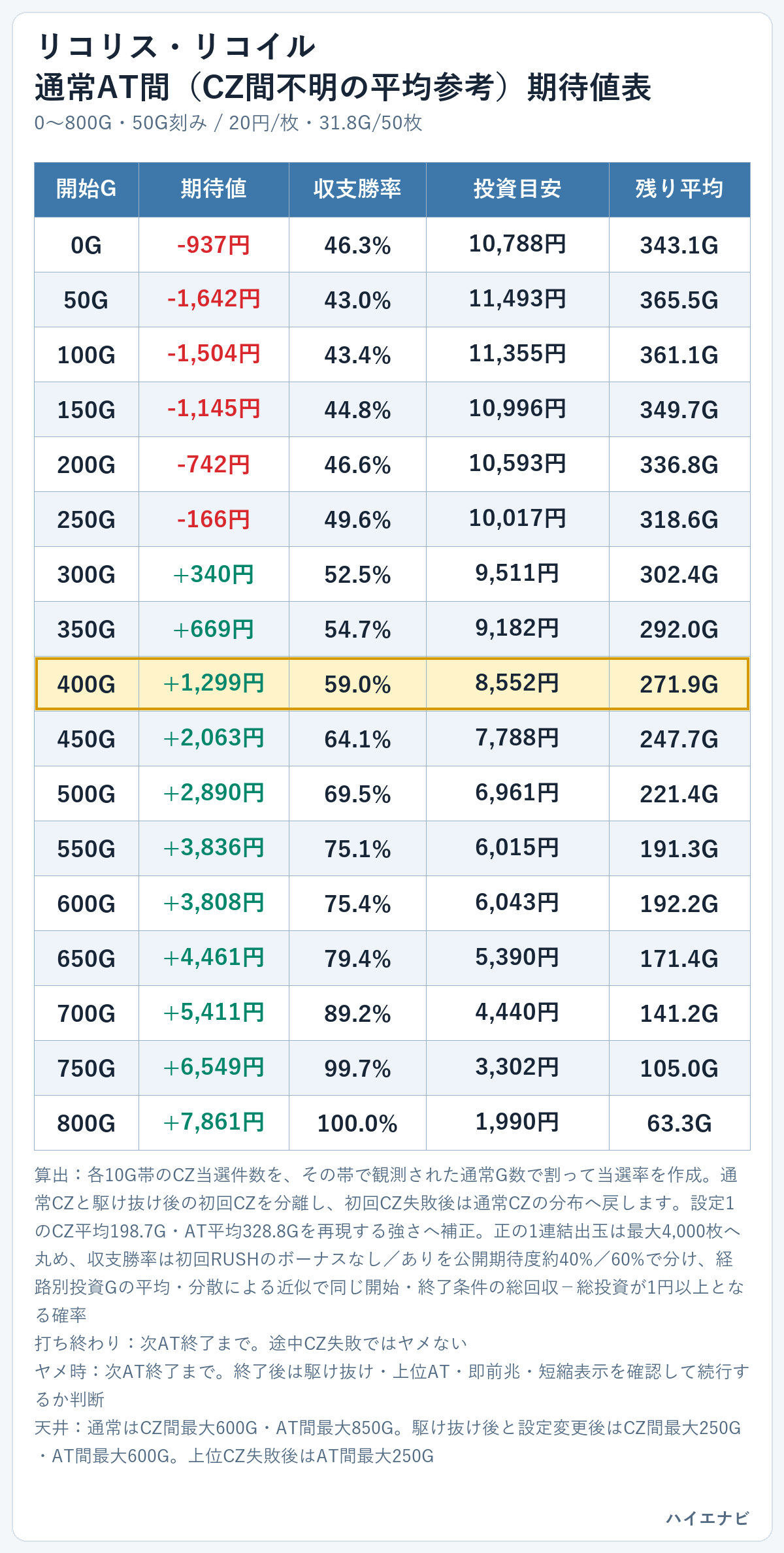This screenshot has height=1553, width=784.
Task: Click the 43.4% win rate cell
Action: (x=357, y=355)
